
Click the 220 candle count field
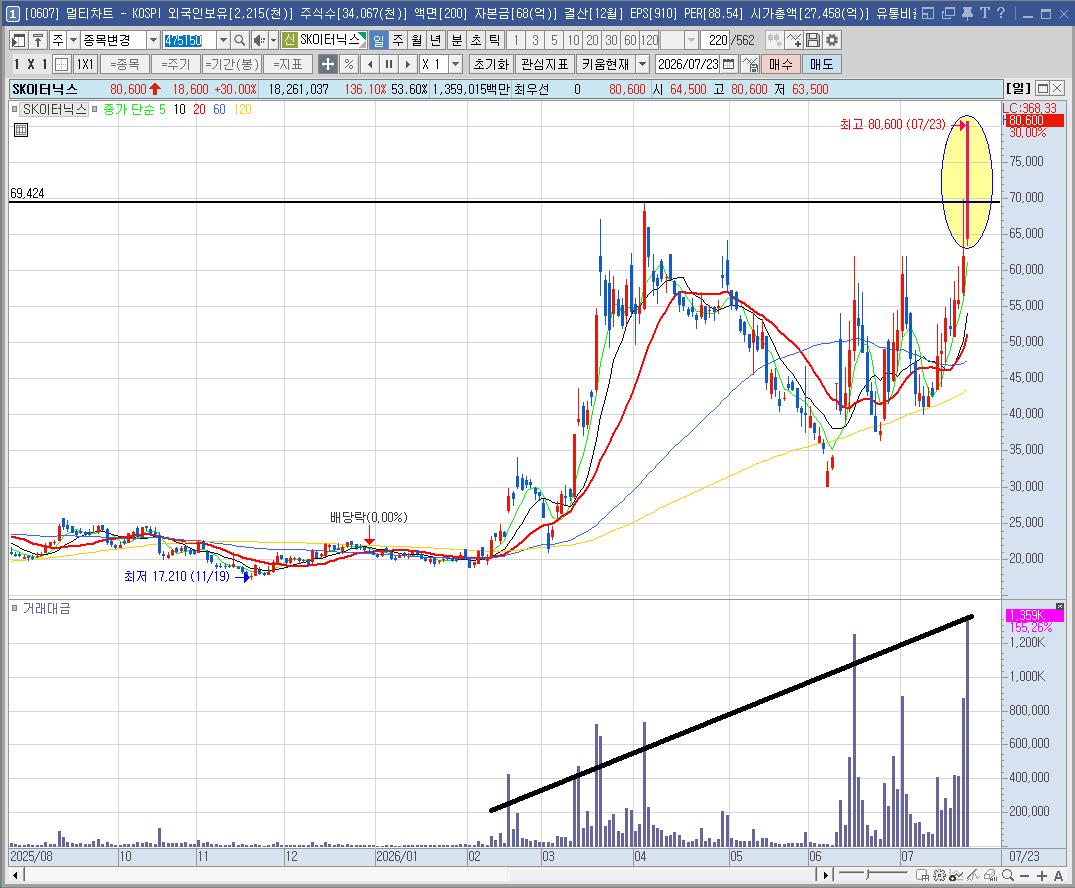[x=717, y=40]
